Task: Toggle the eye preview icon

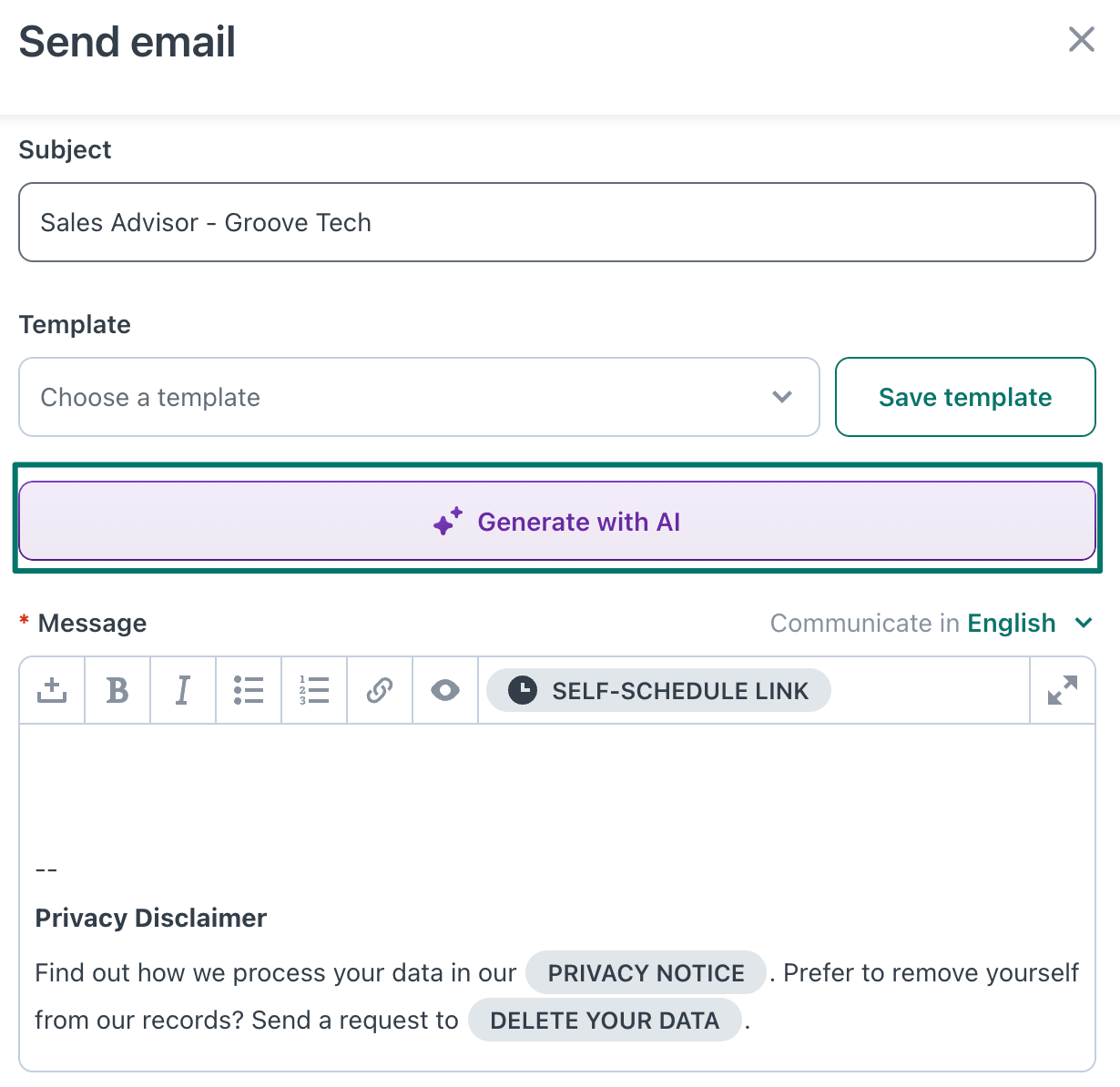Action: click(445, 691)
